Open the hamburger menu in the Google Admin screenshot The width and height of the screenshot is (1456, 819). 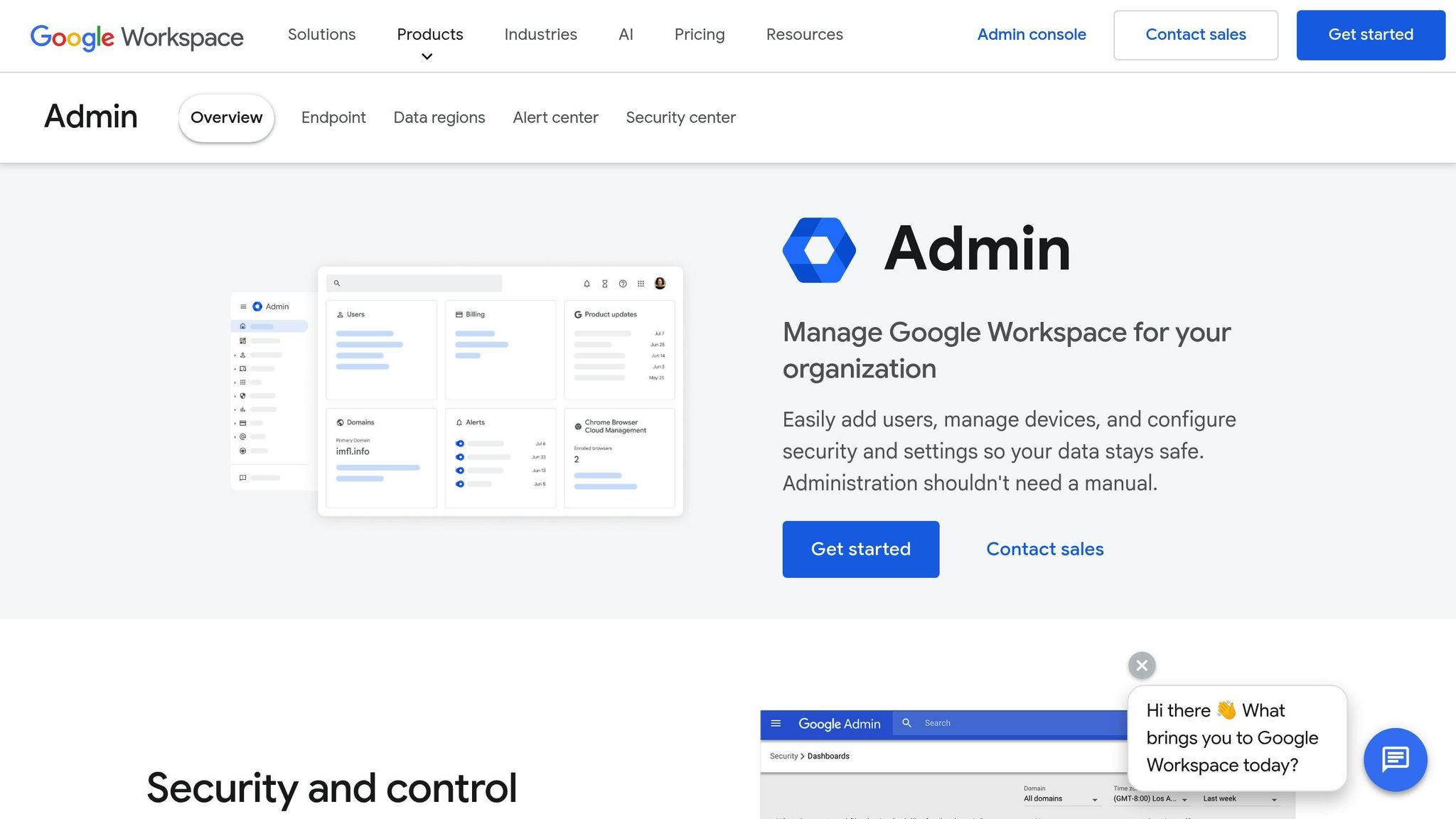[776, 723]
